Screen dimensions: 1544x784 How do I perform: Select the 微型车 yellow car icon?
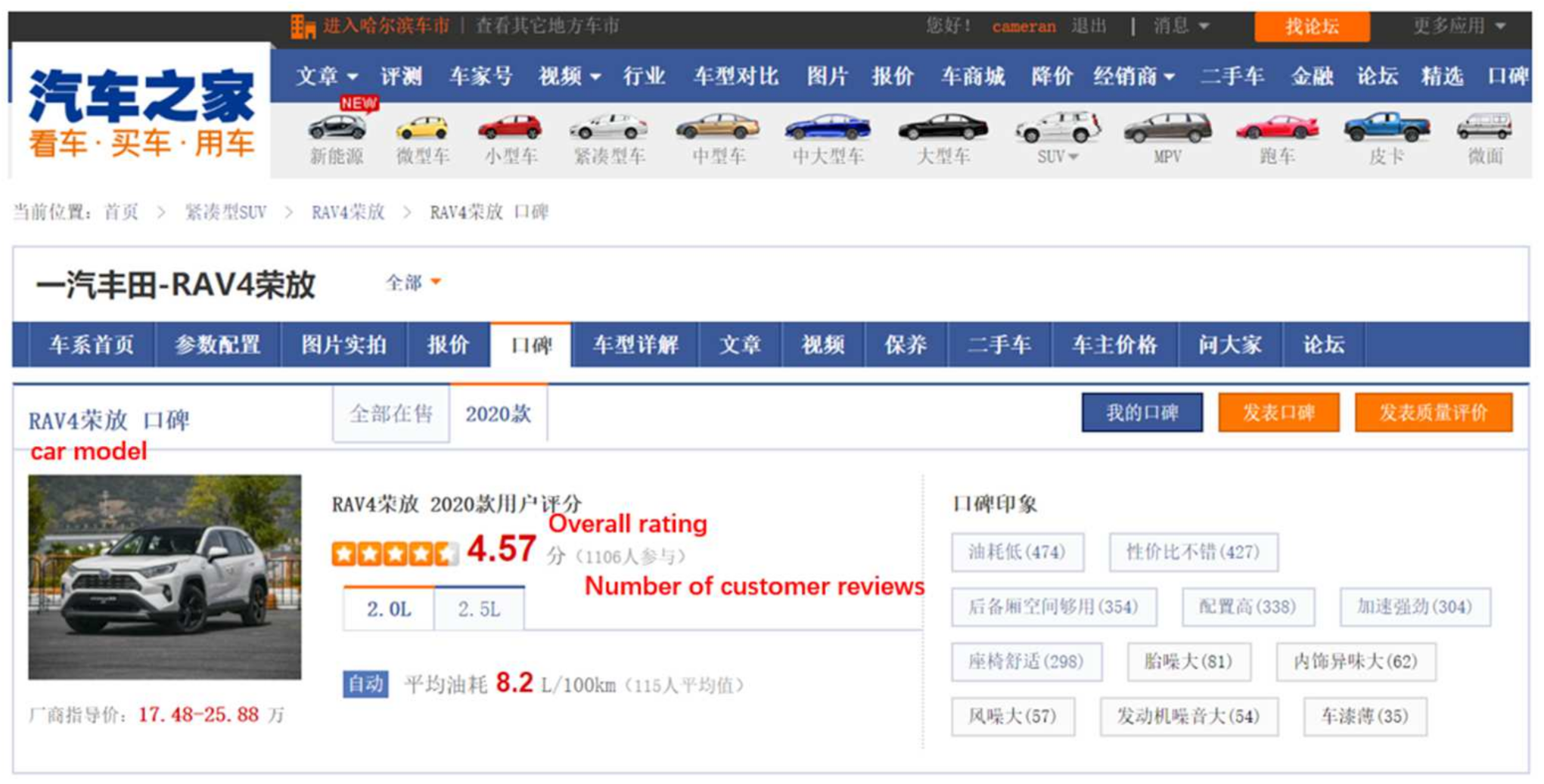tap(422, 128)
